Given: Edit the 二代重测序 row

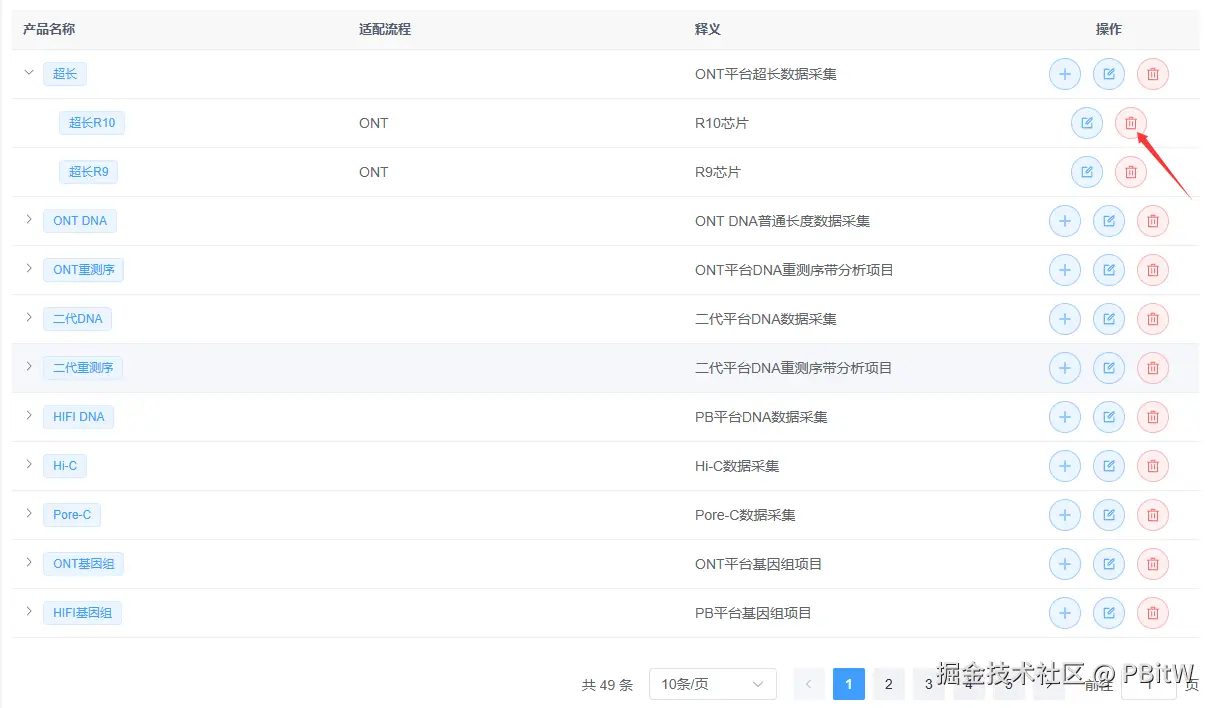Looking at the screenshot, I should click(1109, 368).
